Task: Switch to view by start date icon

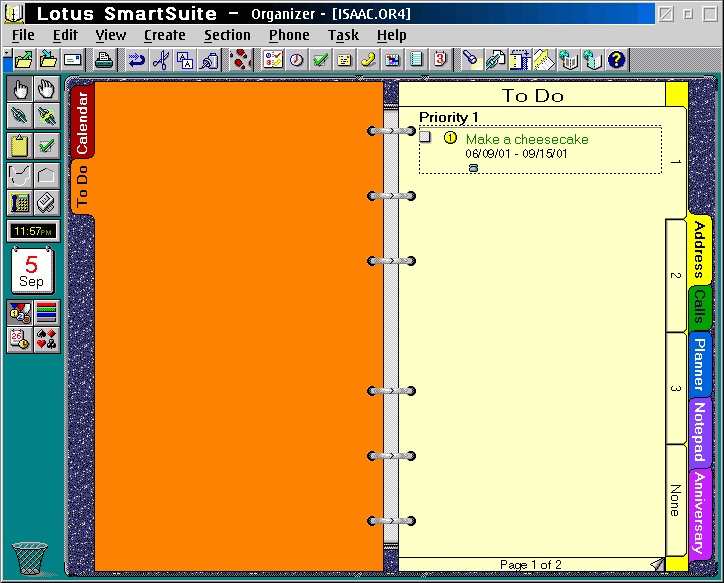Action: (x=20, y=340)
